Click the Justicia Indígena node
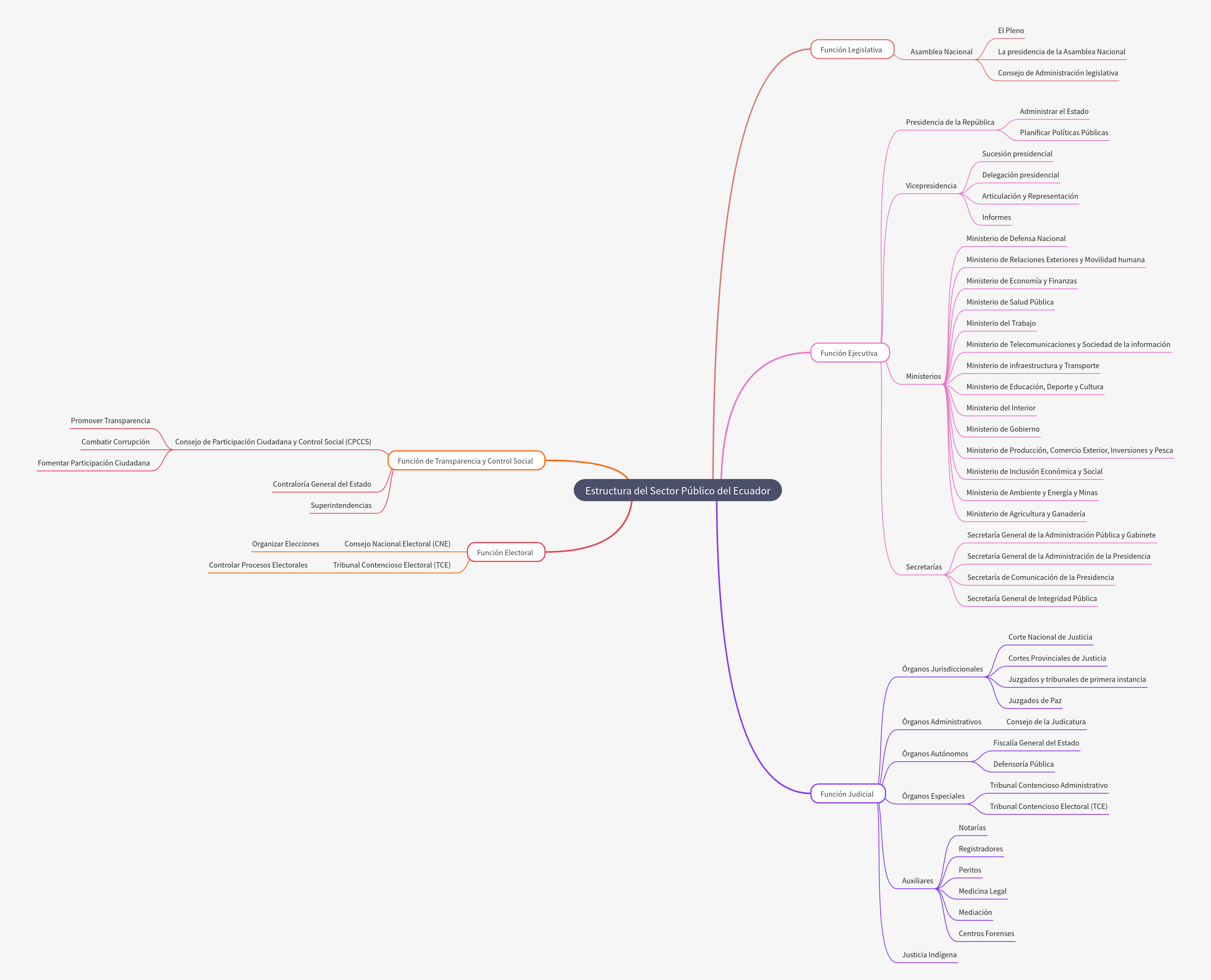The width and height of the screenshot is (1211, 980). 930,955
